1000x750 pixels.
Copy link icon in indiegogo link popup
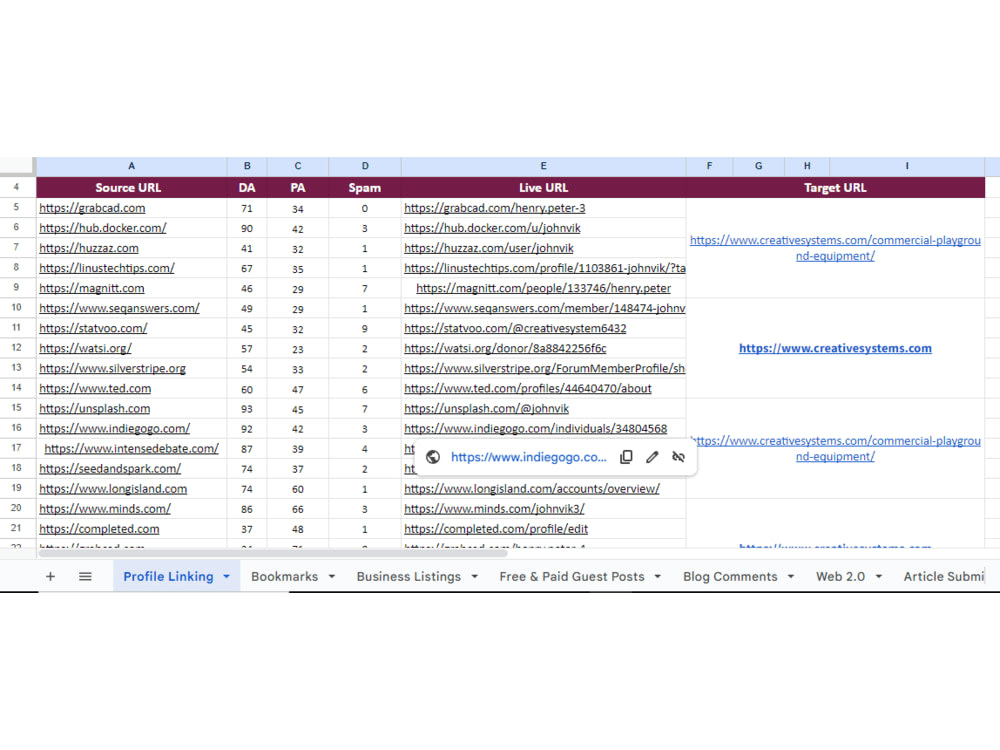pos(626,457)
